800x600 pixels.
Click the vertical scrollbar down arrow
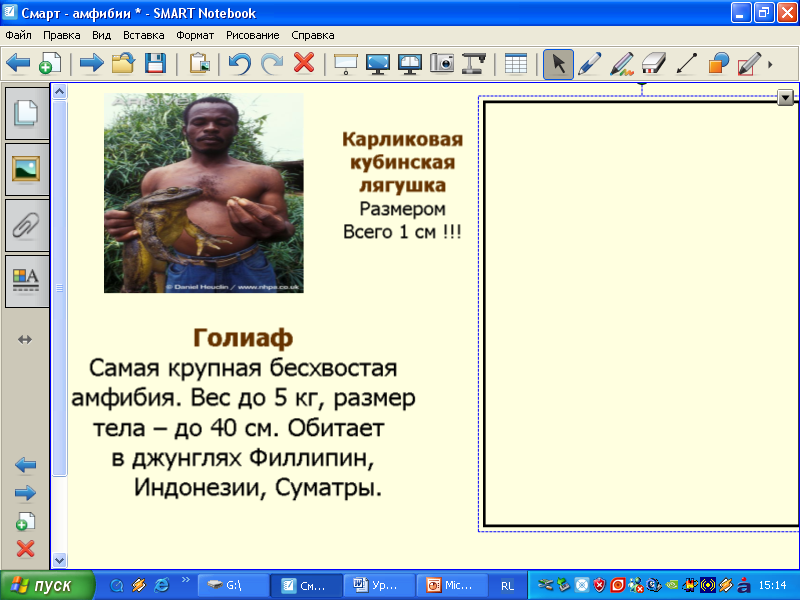click(60, 560)
